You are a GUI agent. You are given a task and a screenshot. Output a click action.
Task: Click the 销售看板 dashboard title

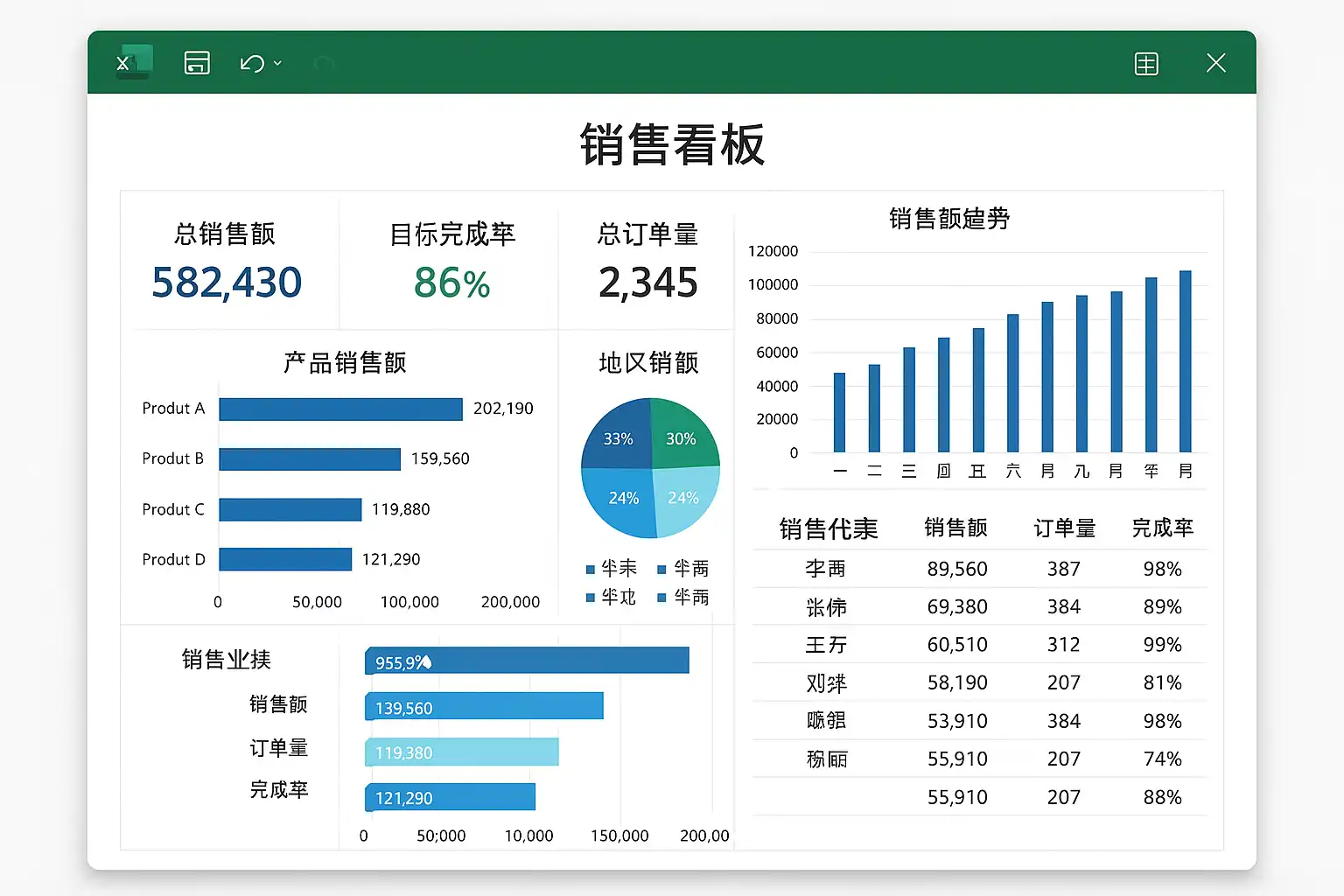[x=672, y=144]
